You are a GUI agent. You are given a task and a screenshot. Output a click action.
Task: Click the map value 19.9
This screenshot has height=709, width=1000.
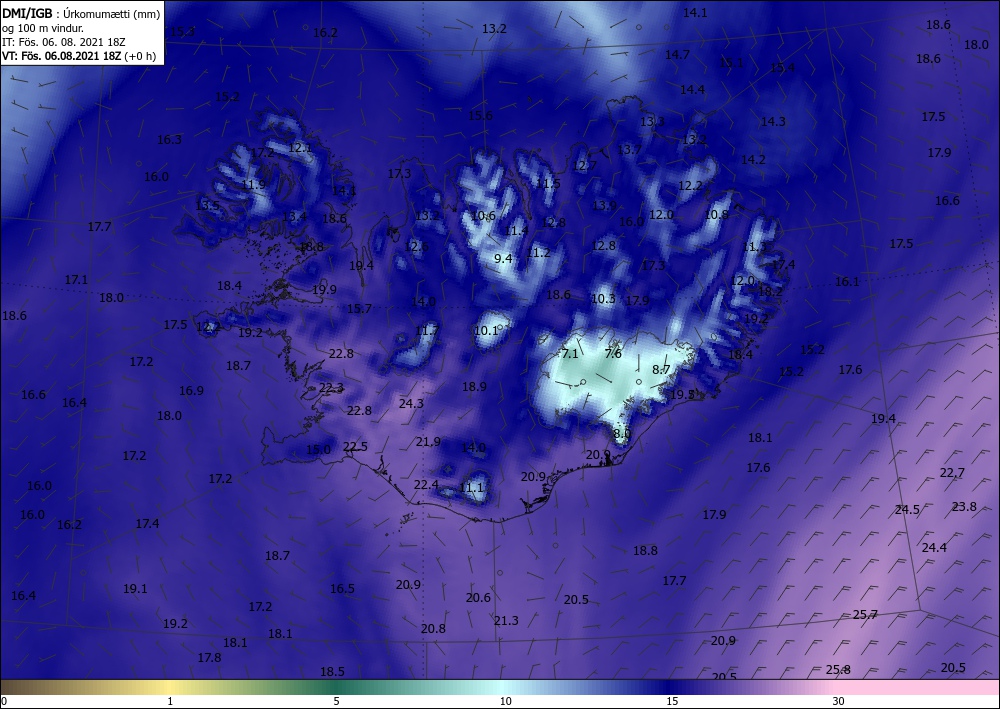click(x=324, y=289)
